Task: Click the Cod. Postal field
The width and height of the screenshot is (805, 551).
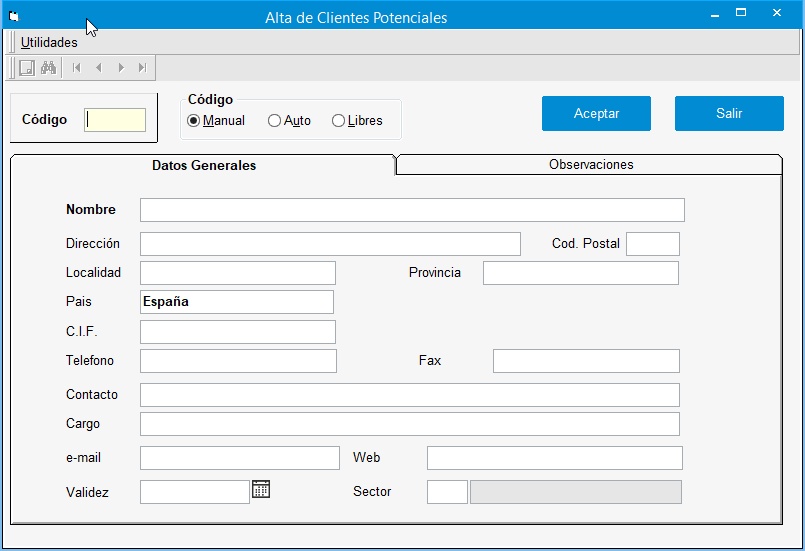Action: (x=652, y=244)
